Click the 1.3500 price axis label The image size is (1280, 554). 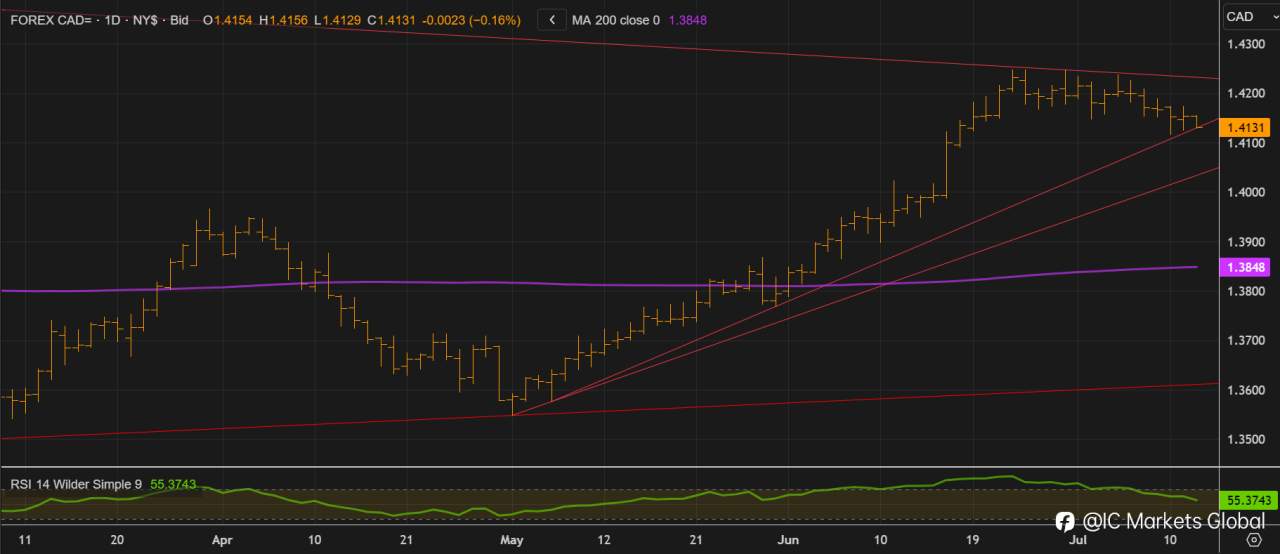(1245, 440)
